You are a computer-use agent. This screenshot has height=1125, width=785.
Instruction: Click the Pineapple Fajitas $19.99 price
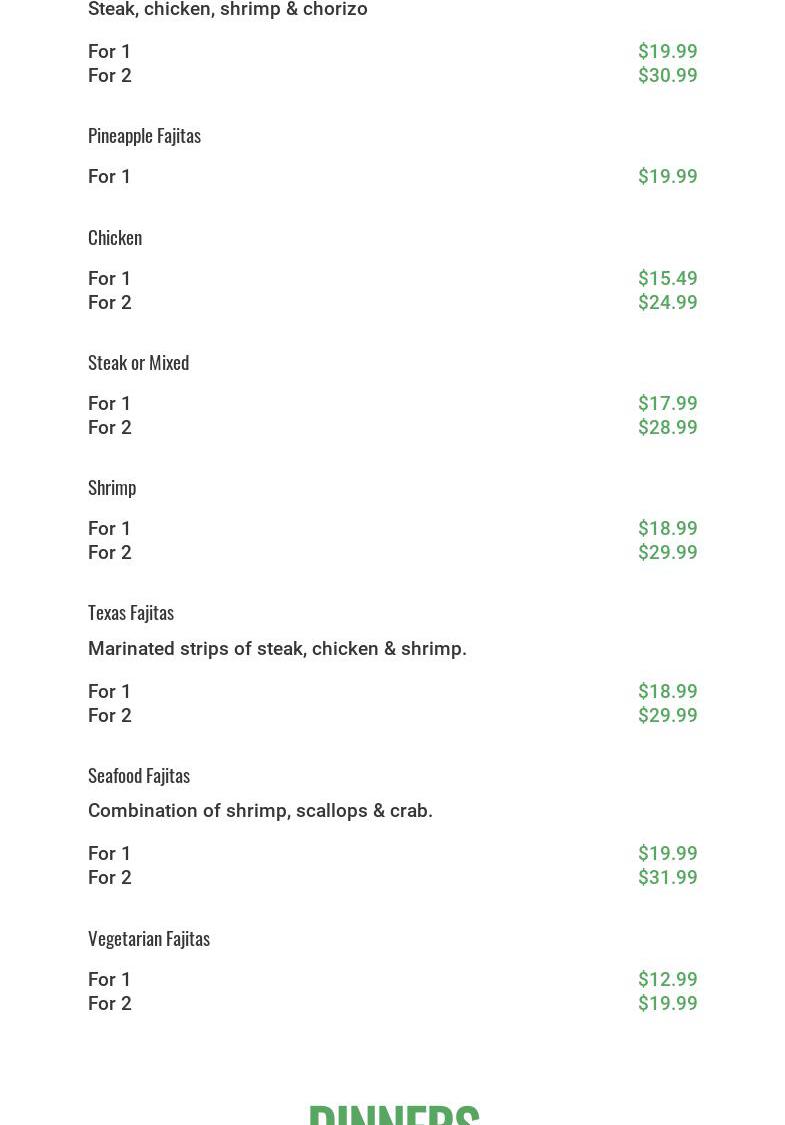click(667, 177)
